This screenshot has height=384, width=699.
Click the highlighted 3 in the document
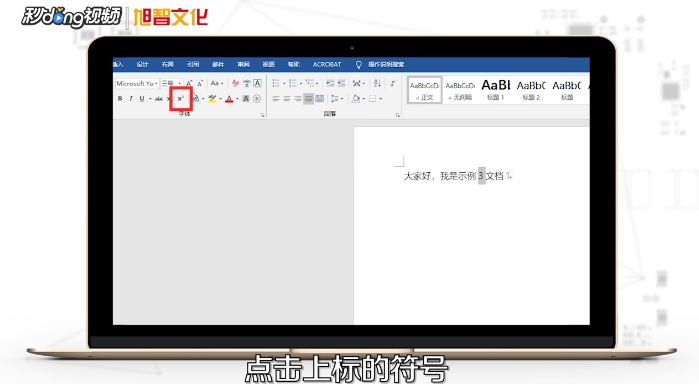click(481, 176)
